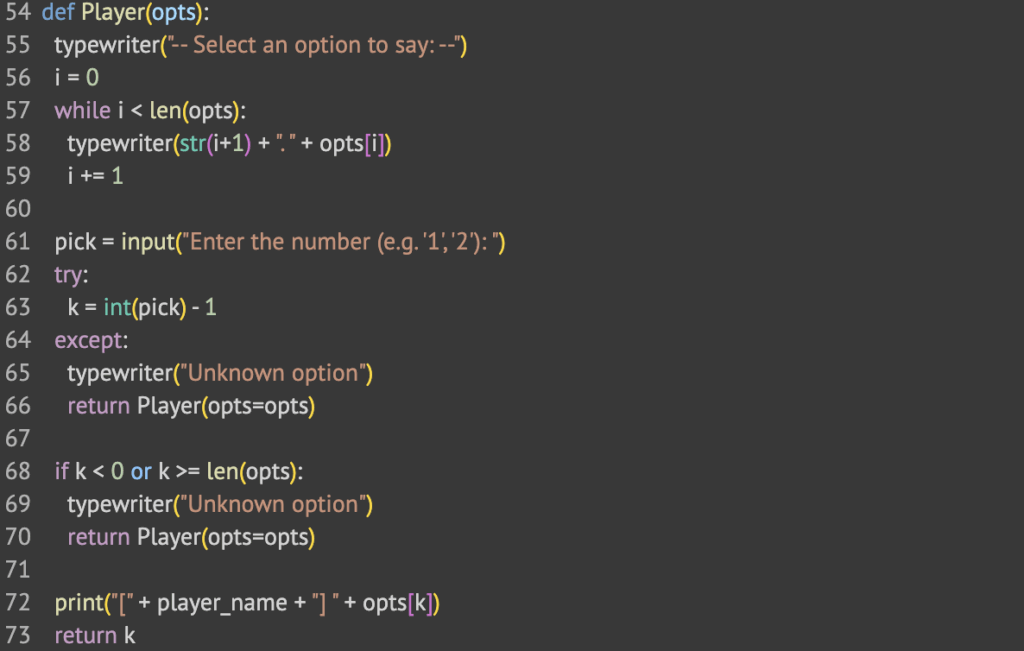Viewport: 1024px width, 651px height.
Task: Click the 'try' keyword on line 62
Action: click(x=69, y=275)
